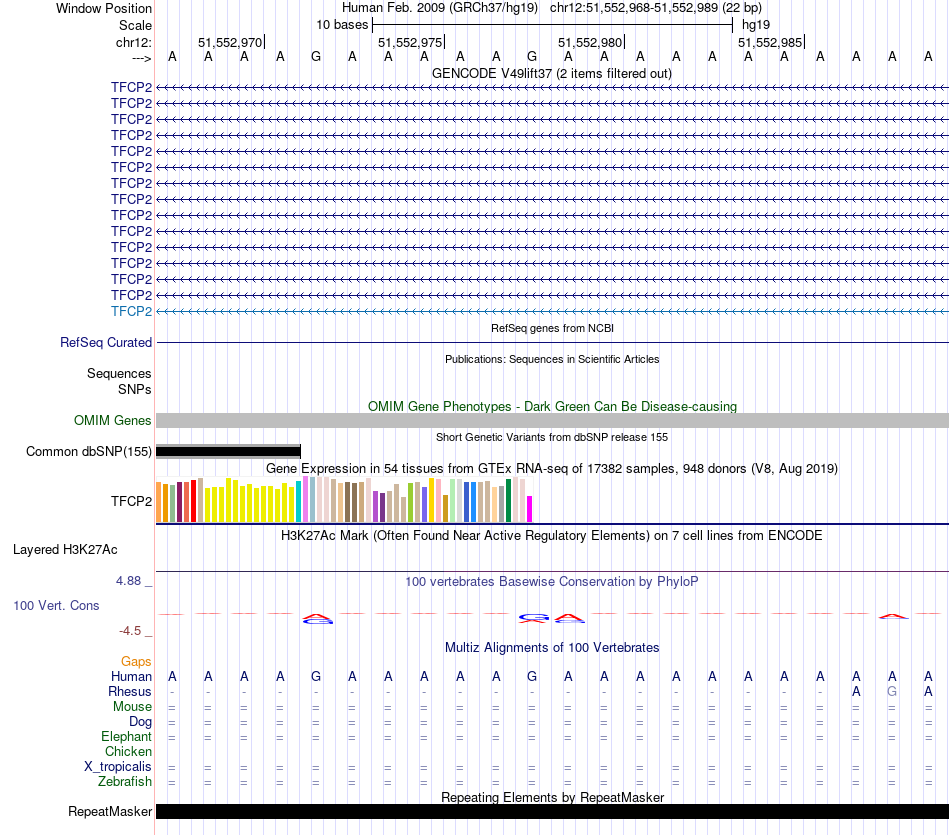Open the GTEx Gene Expression track title
The height and width of the screenshot is (835, 950).
tap(552, 468)
